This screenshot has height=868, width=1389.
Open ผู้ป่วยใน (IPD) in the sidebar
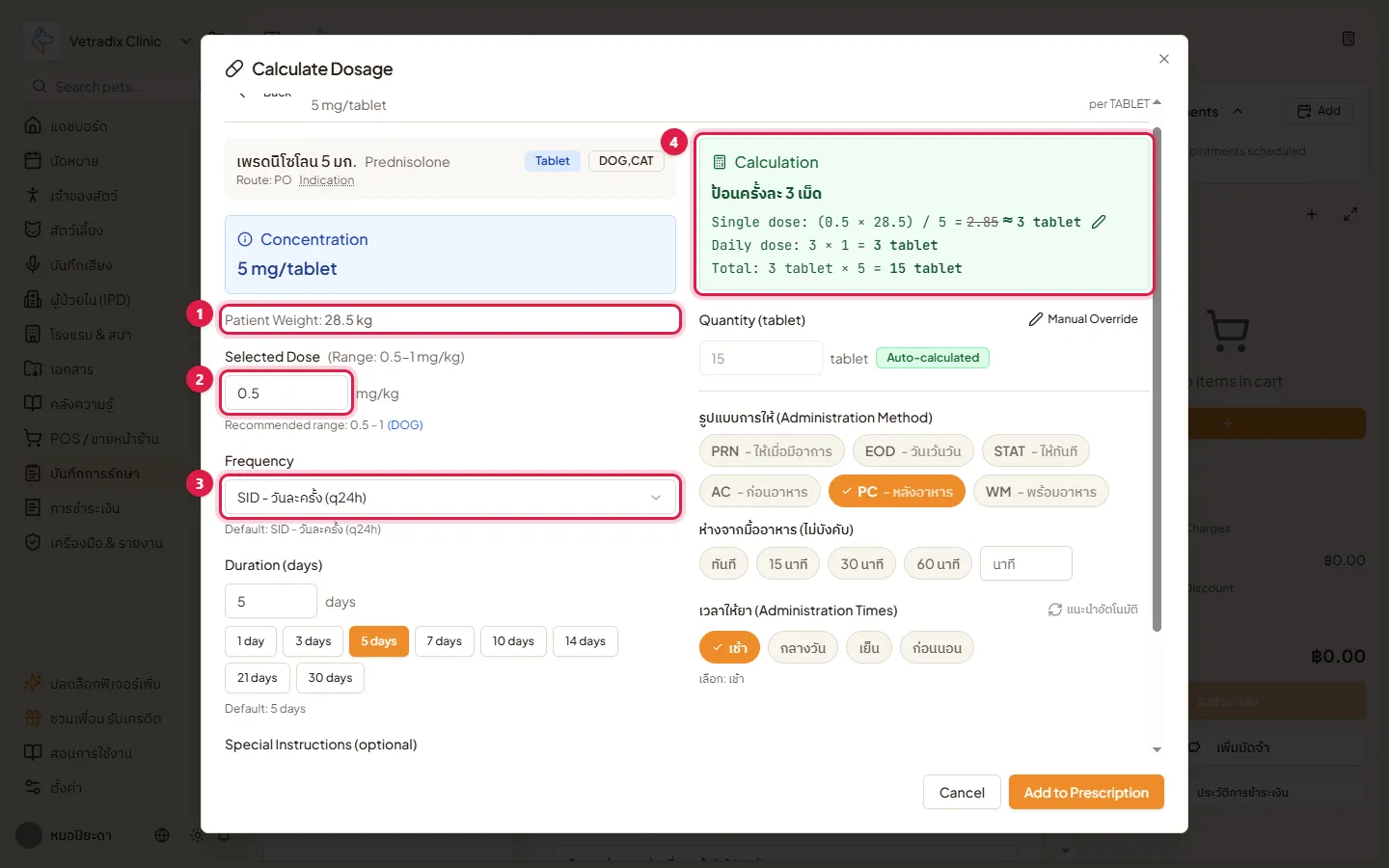(x=90, y=300)
